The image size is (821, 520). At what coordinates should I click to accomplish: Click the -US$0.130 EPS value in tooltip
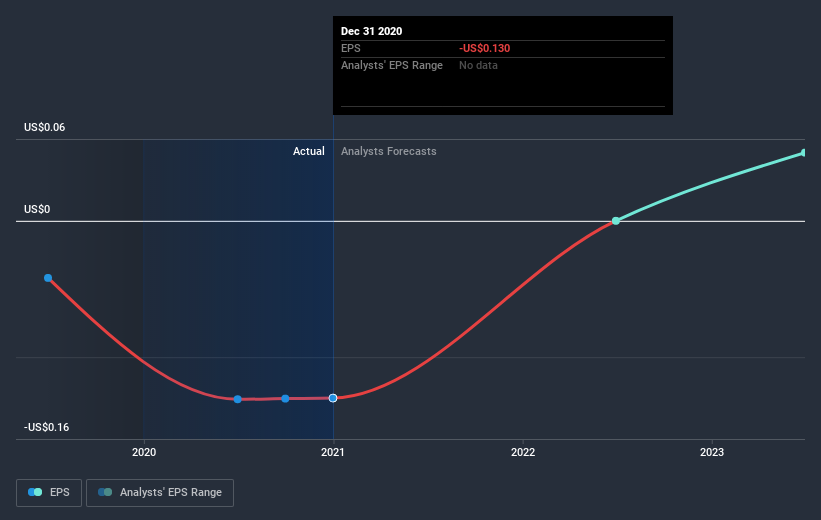pyautogui.click(x=484, y=48)
